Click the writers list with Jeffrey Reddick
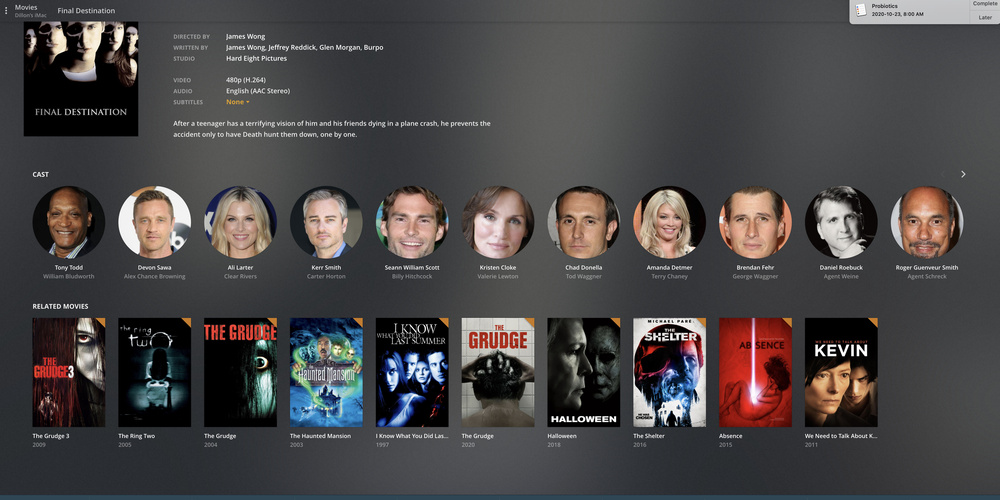The image size is (1000, 500). tap(304, 48)
